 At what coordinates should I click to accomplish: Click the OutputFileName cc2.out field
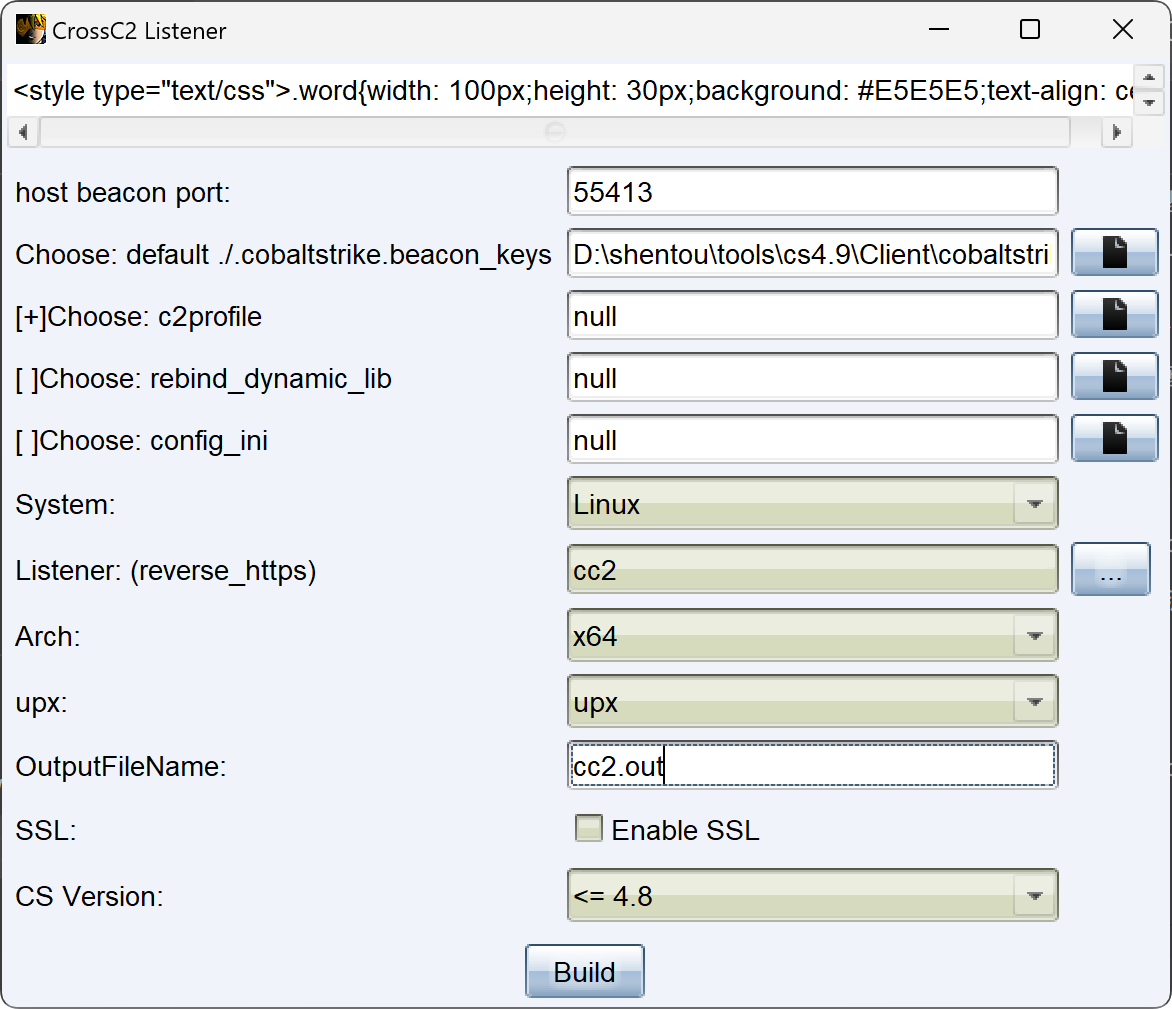coord(812,765)
